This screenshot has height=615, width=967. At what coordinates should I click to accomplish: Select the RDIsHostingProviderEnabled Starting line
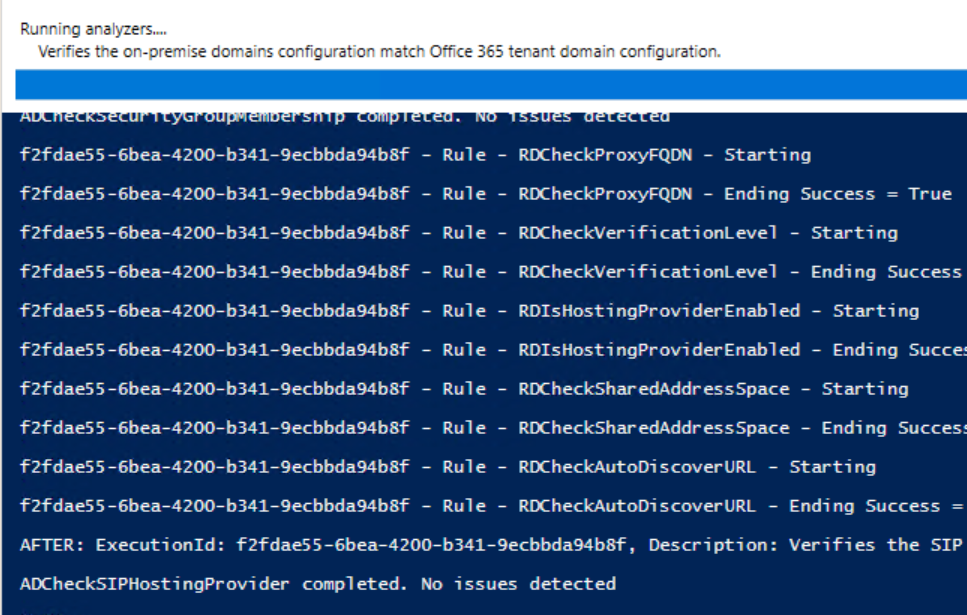pyautogui.click(x=469, y=311)
